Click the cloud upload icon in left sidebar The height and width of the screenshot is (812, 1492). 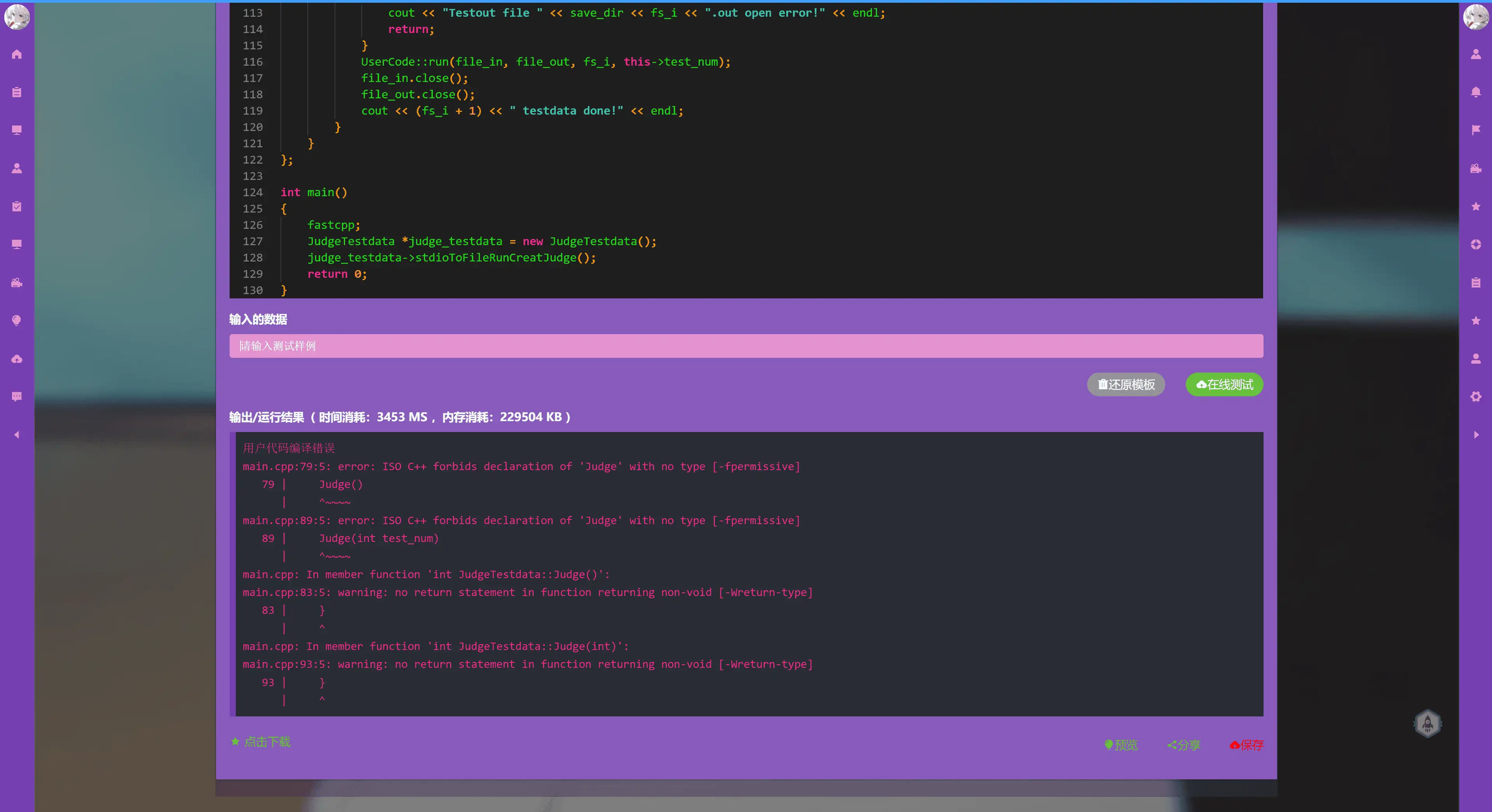tap(17, 359)
